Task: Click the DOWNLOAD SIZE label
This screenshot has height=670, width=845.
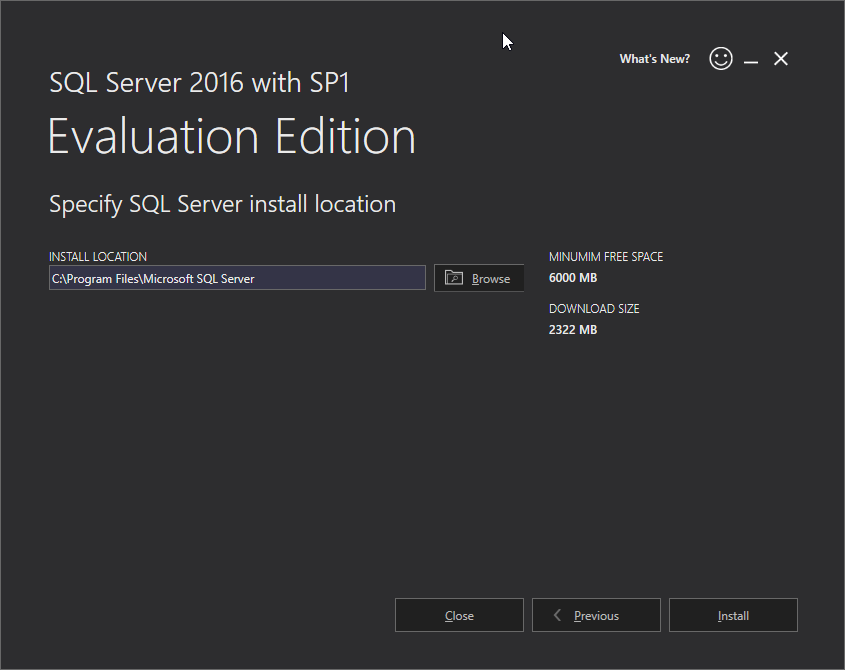Action: [594, 309]
